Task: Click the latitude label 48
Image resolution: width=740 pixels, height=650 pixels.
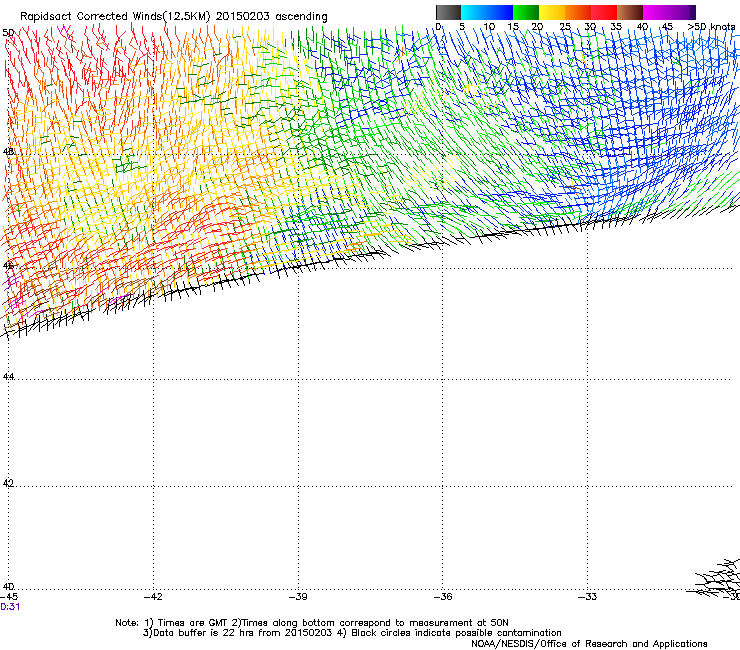Action: 8,152
